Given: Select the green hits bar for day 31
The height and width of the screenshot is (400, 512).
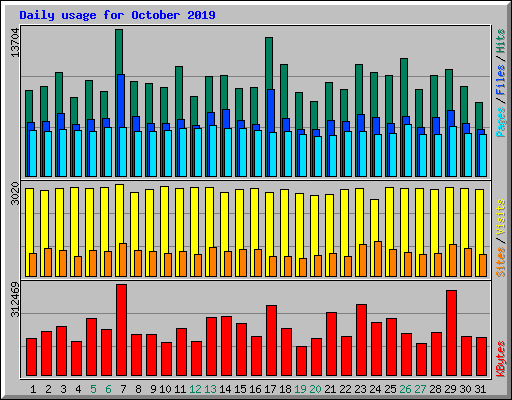Looking at the screenshot, I should (479, 116).
